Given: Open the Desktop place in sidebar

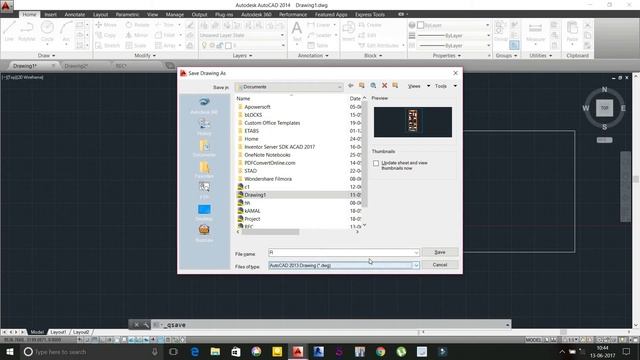Looking at the screenshot, I should (x=204, y=212).
